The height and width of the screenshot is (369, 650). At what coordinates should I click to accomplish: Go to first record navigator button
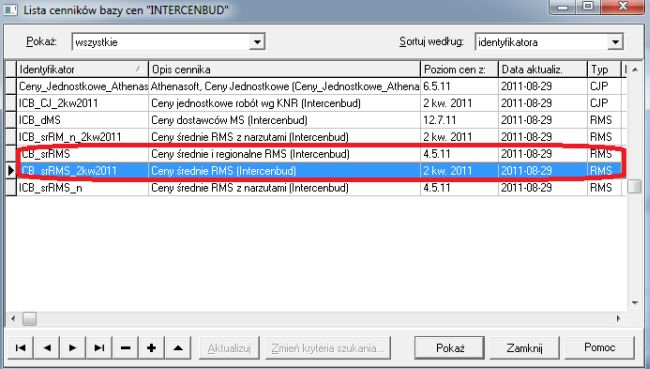[x=20, y=347]
